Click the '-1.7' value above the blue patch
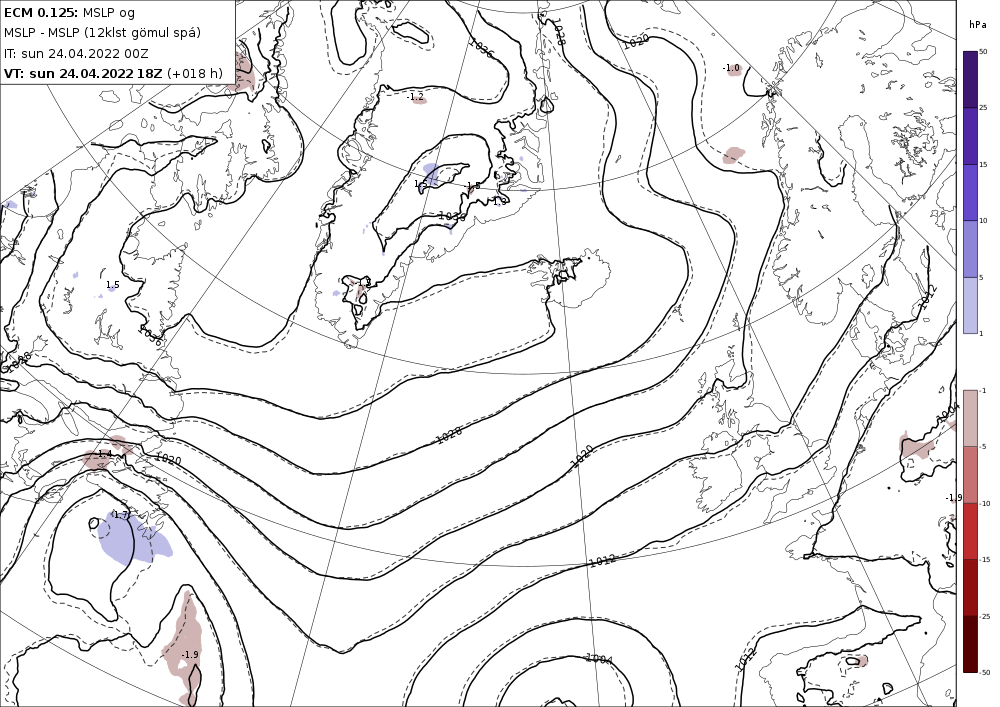The width and height of the screenshot is (1000, 707). pos(120,514)
